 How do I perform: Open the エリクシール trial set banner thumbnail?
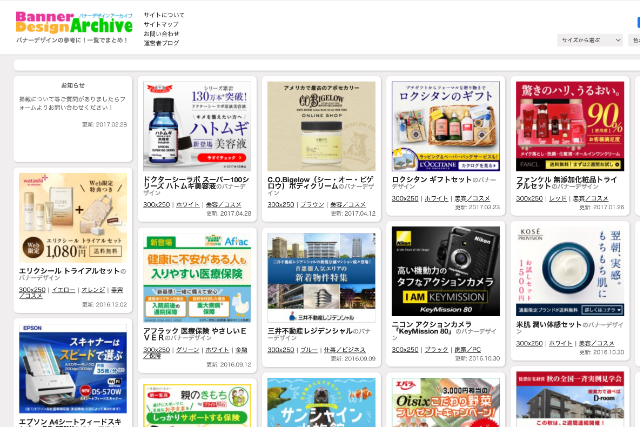point(73,218)
